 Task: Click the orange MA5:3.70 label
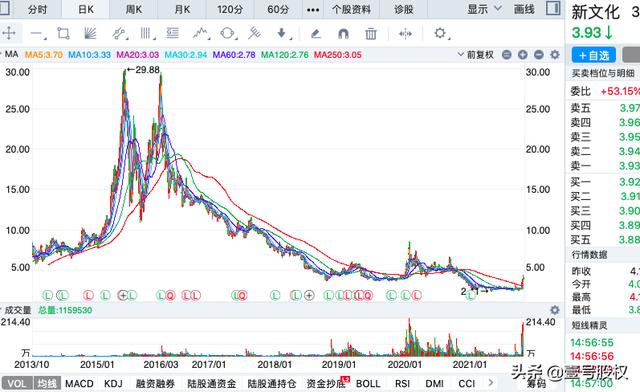[44, 55]
